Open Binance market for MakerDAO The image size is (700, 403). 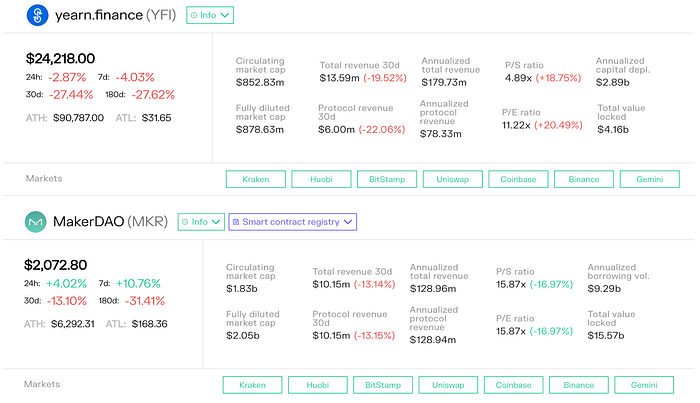579,385
